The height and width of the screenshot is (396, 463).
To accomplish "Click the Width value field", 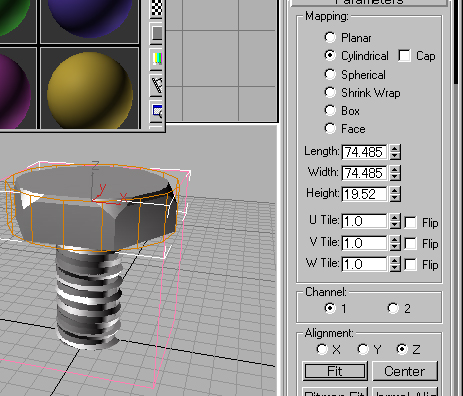I will [365, 173].
